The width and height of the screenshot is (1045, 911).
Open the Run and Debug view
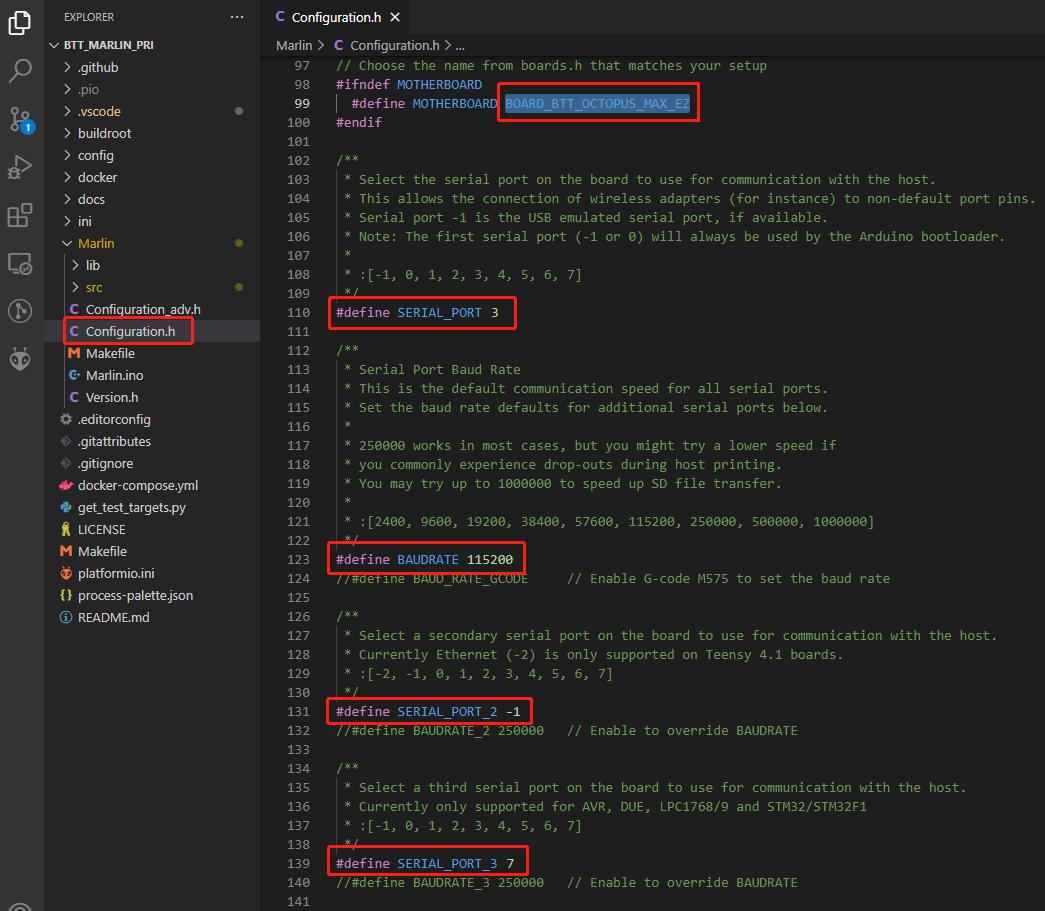20,167
